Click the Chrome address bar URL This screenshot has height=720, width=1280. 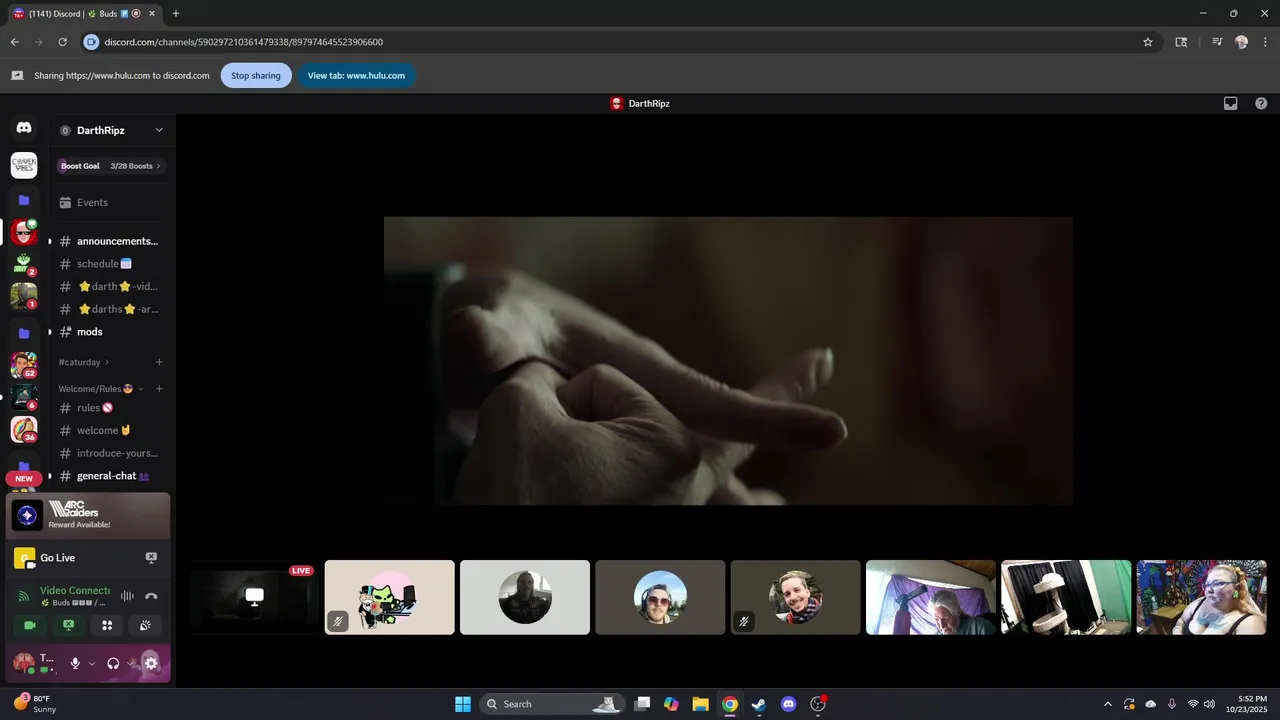pos(244,42)
